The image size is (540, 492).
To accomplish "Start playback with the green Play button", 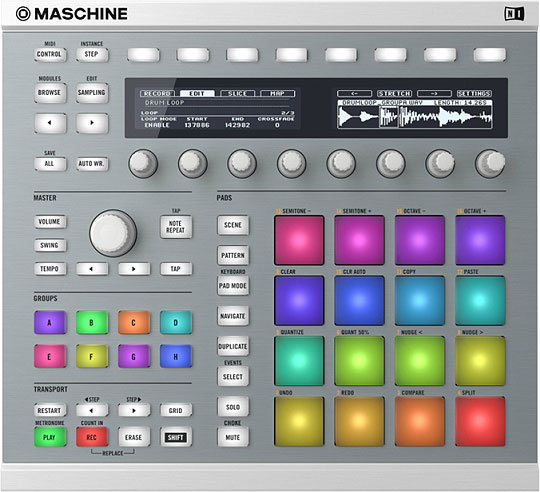I will point(50,437).
